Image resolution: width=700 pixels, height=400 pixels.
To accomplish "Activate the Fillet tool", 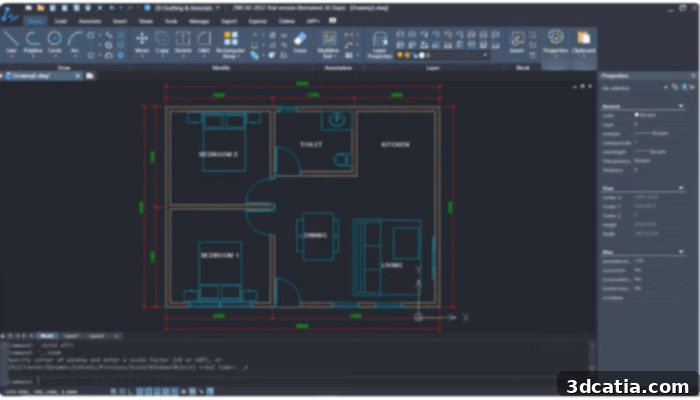I will coord(204,42).
